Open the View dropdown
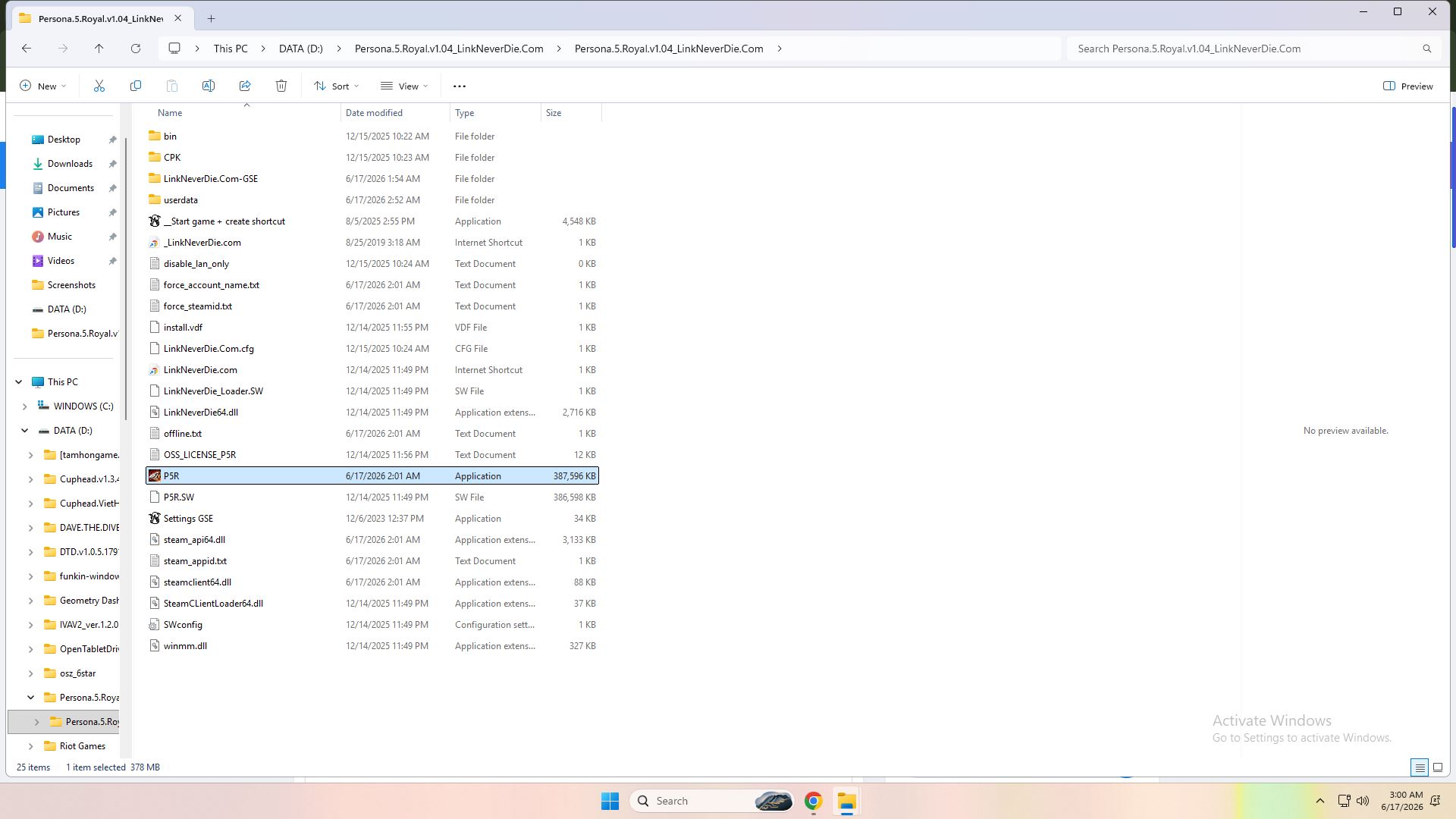This screenshot has height=819, width=1456. (x=404, y=86)
